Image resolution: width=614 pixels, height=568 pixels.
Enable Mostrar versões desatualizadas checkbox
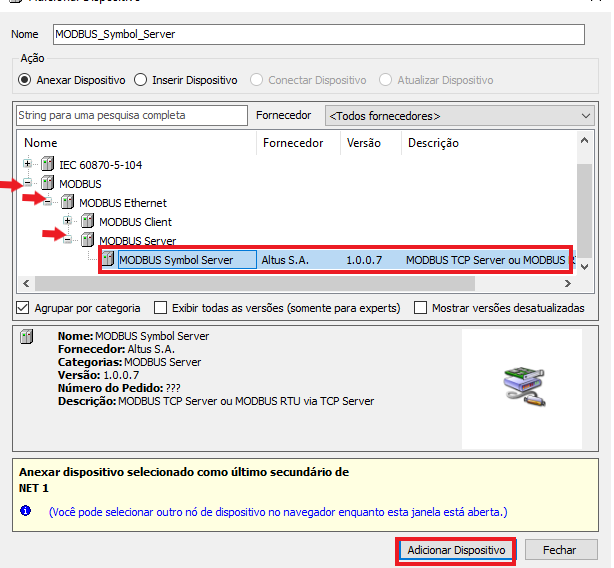(421, 308)
